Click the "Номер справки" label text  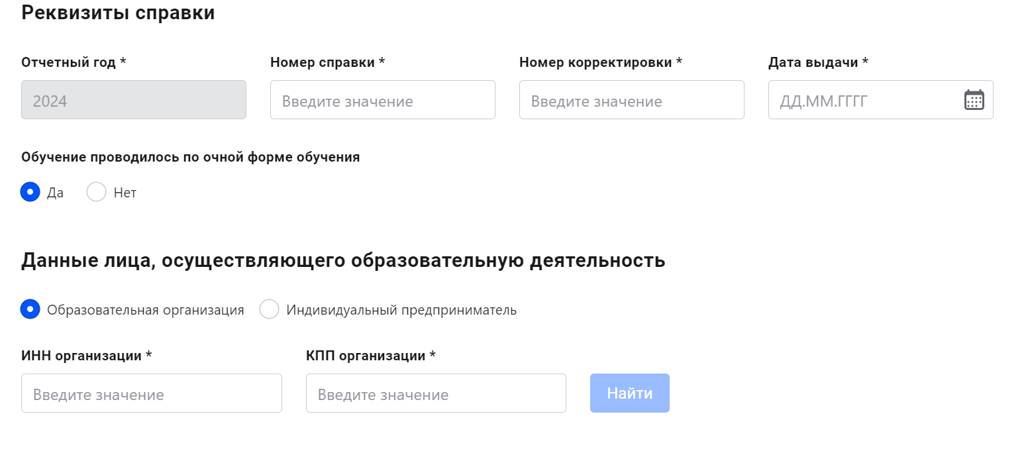(x=327, y=62)
